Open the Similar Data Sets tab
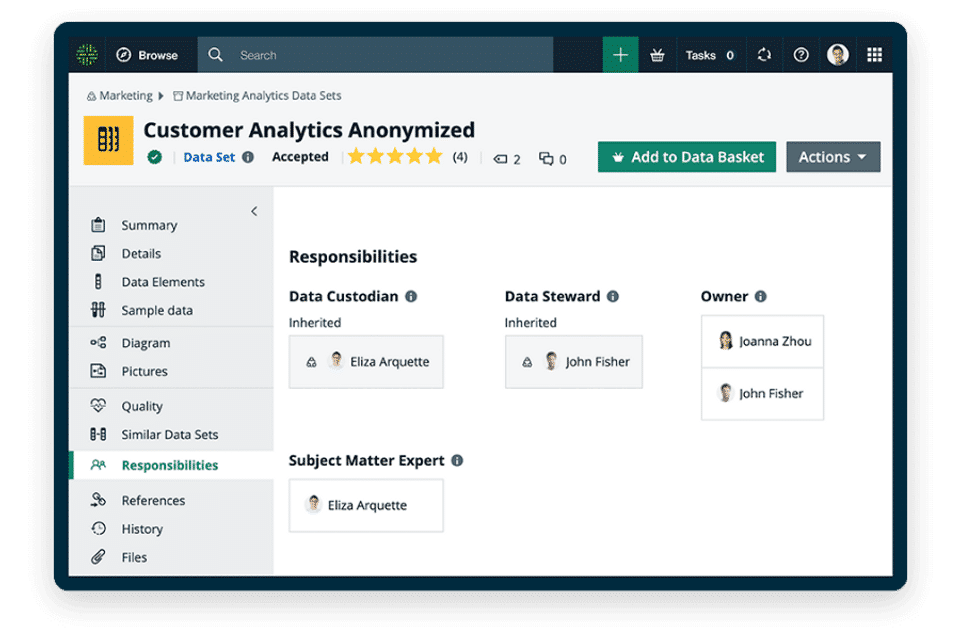This screenshot has height=640, width=960. 170,434
